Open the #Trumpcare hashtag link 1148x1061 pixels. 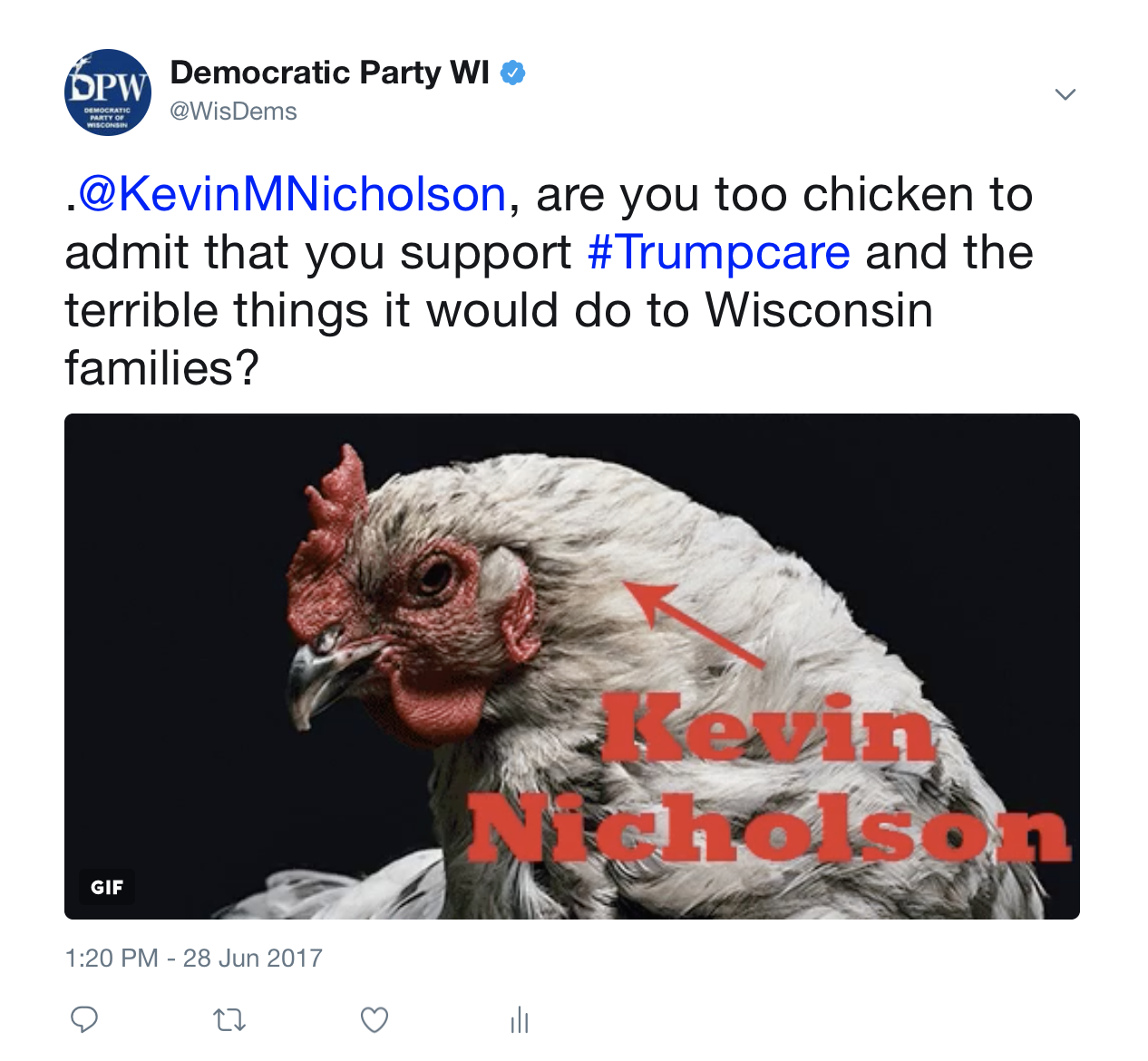(x=719, y=252)
